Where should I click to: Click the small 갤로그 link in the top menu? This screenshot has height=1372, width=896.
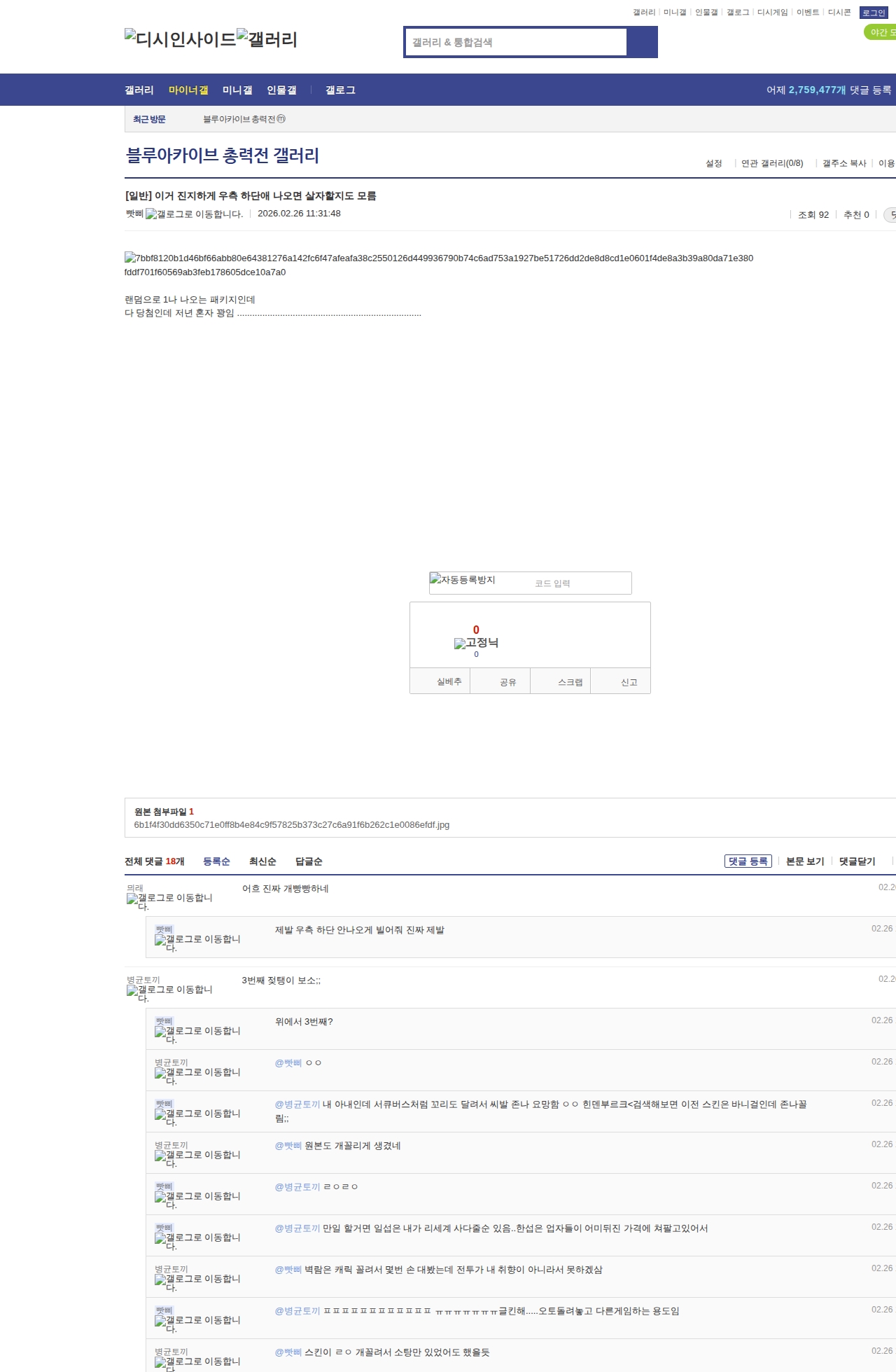tap(738, 13)
